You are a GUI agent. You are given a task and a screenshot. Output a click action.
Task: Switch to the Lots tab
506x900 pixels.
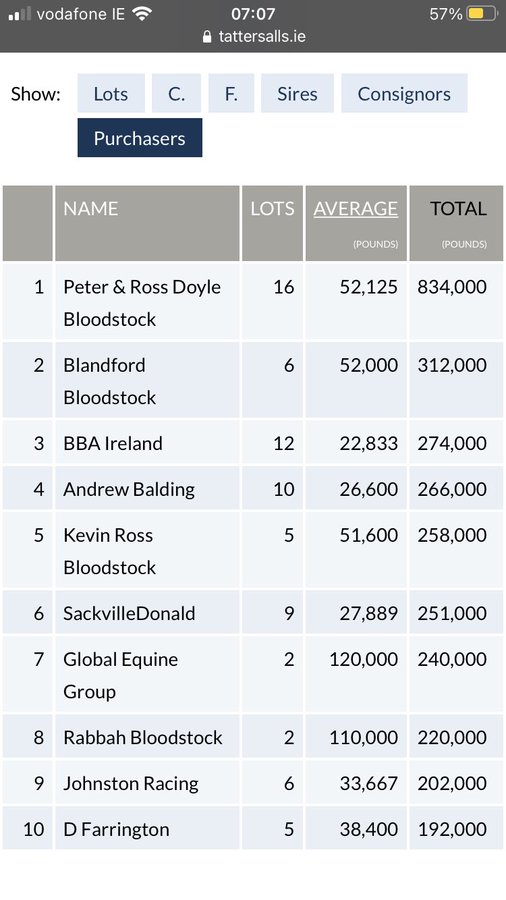tap(111, 94)
